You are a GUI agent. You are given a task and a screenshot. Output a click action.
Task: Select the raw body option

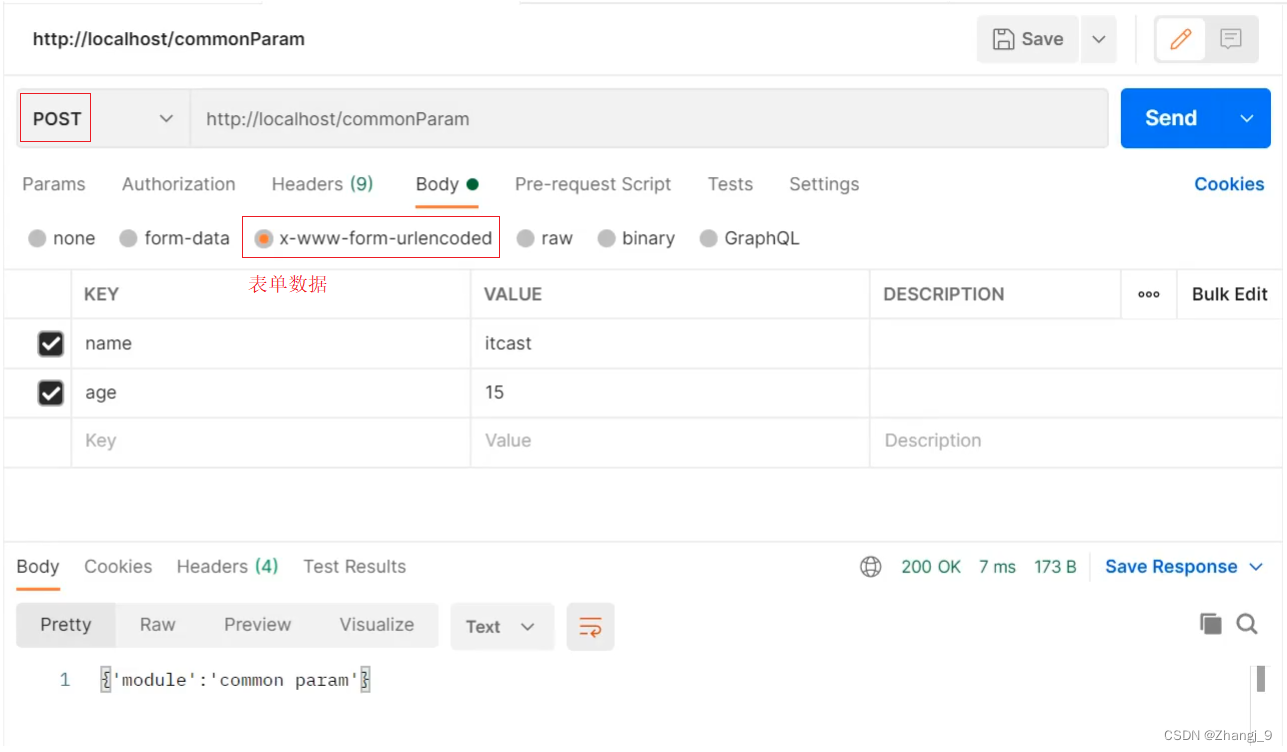(525, 238)
